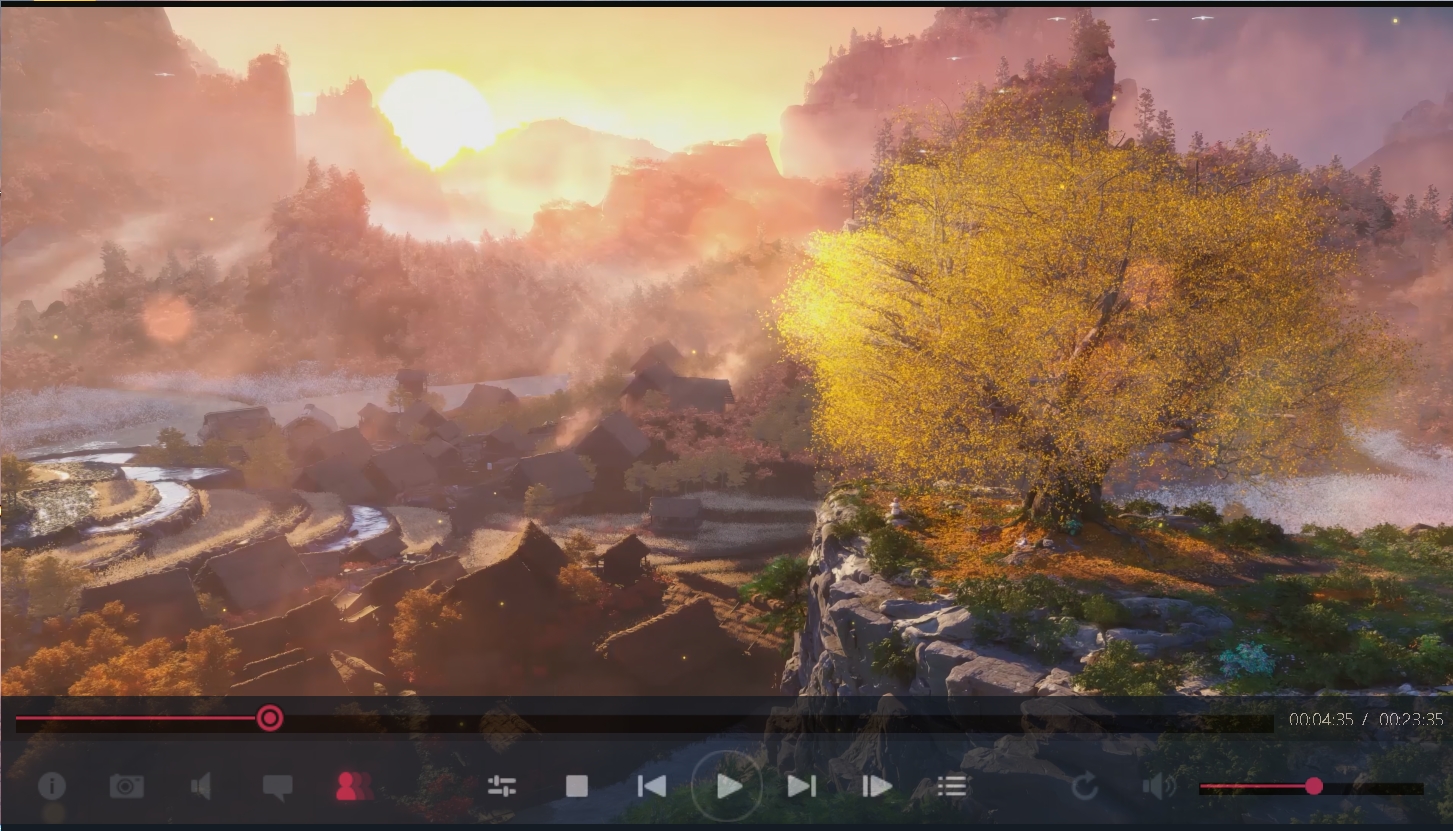
Task: Click the total duration 00:23:35
Action: point(1411,720)
